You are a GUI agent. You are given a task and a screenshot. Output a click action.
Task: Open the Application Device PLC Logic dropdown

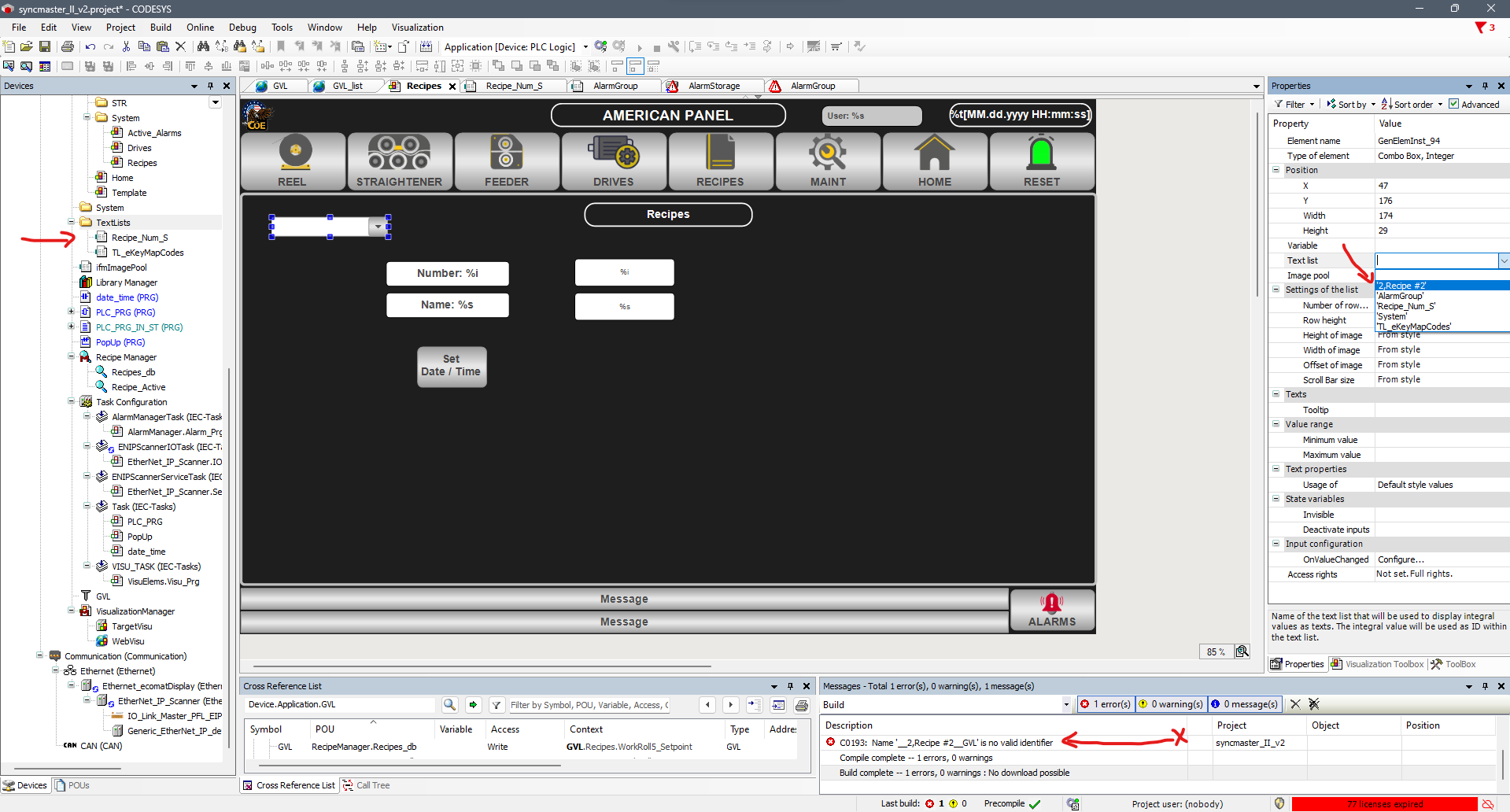(x=585, y=47)
